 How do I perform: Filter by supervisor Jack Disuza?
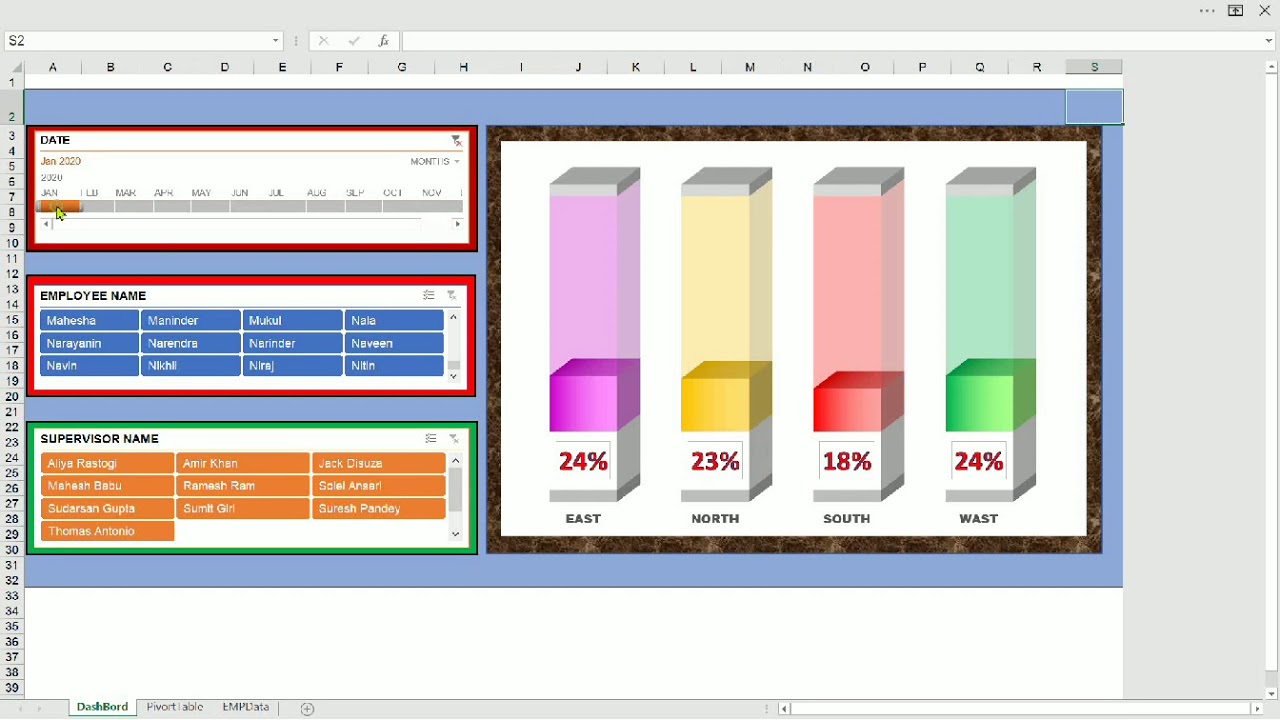pos(379,464)
